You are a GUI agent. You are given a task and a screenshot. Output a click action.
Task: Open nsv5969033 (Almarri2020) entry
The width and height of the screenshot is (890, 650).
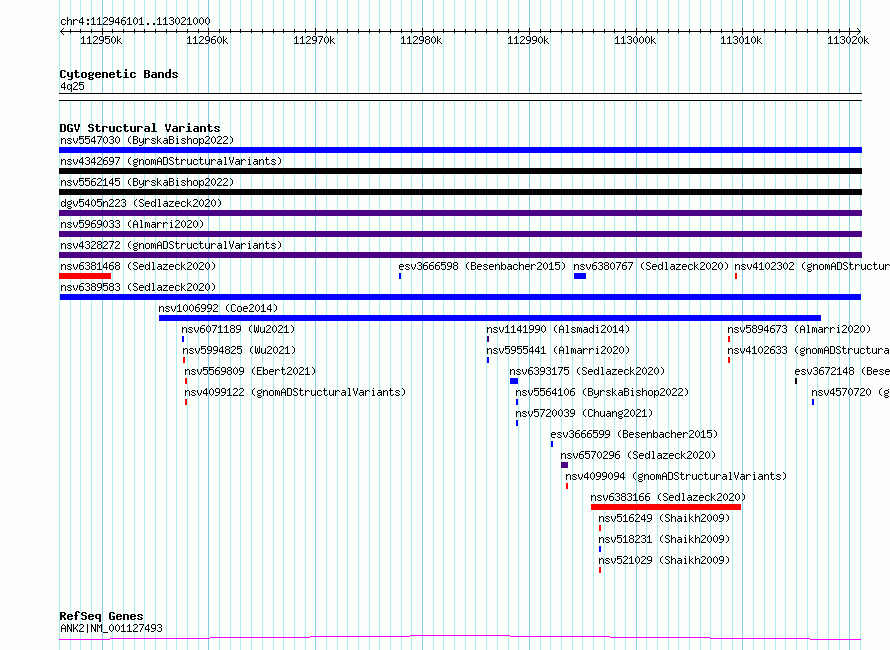pos(132,224)
